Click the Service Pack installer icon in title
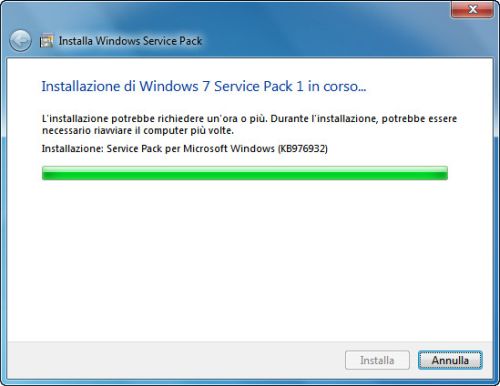Screen dimensions: 500x386 [x=46, y=41]
